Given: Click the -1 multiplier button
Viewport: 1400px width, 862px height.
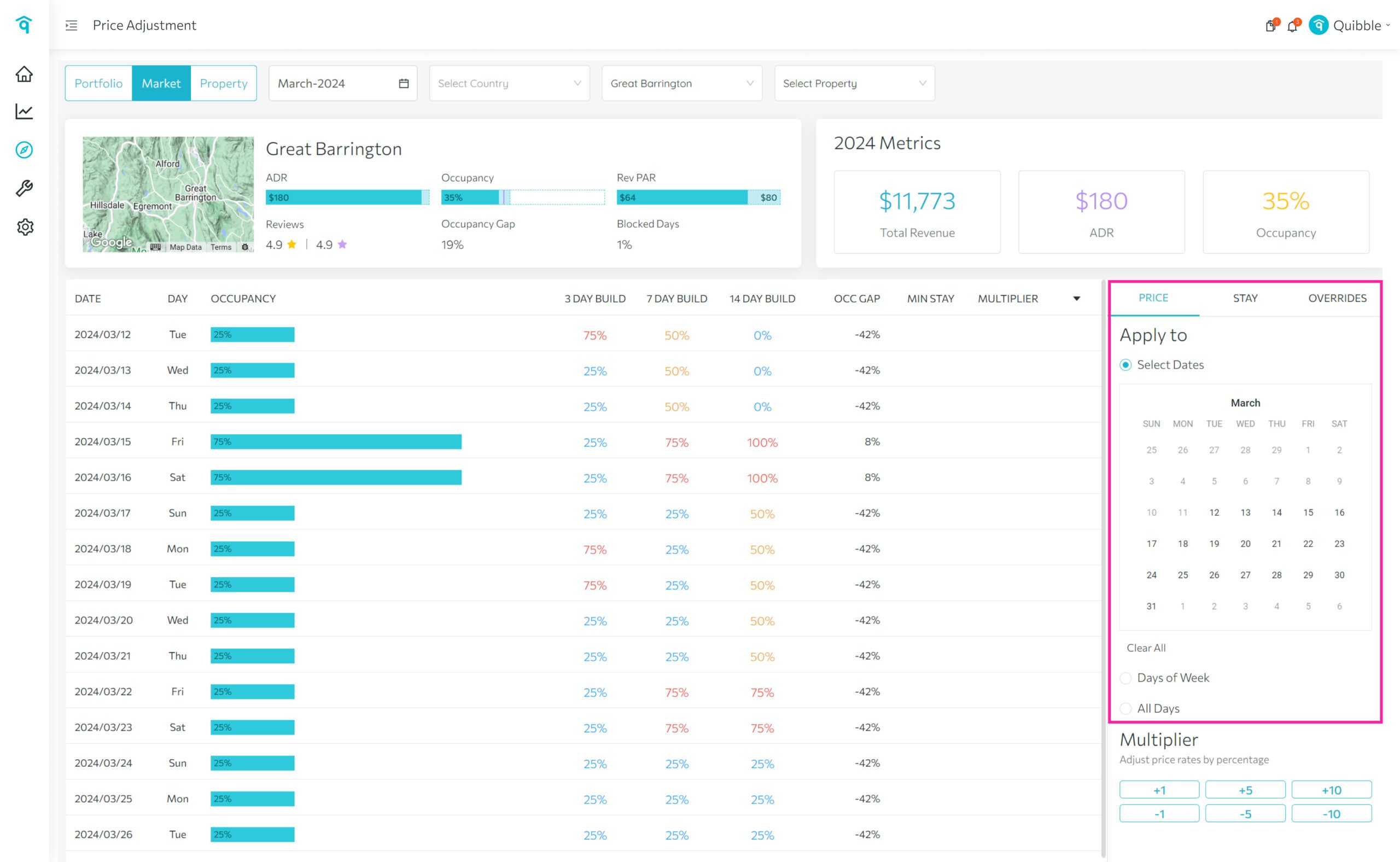Looking at the screenshot, I should tap(1159, 814).
